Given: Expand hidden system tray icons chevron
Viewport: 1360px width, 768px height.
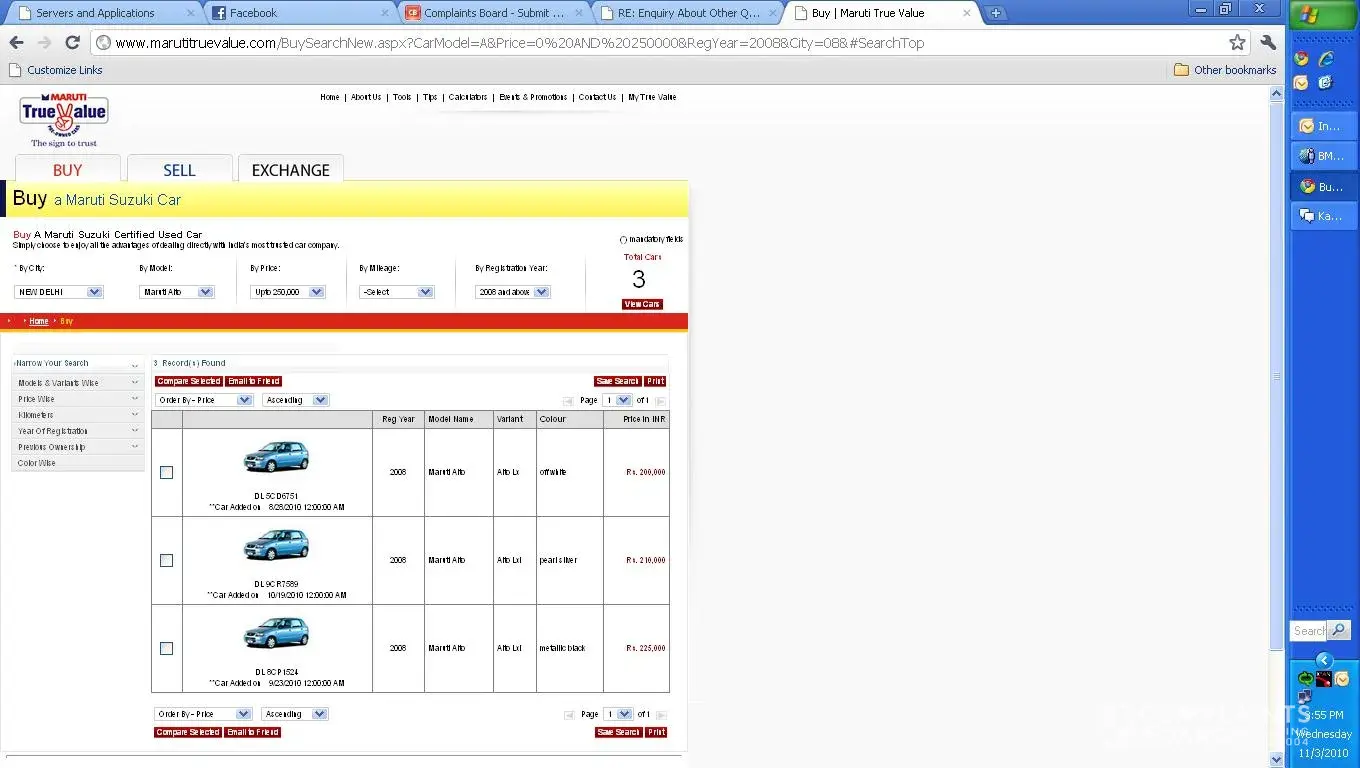Looking at the screenshot, I should click(1324, 660).
